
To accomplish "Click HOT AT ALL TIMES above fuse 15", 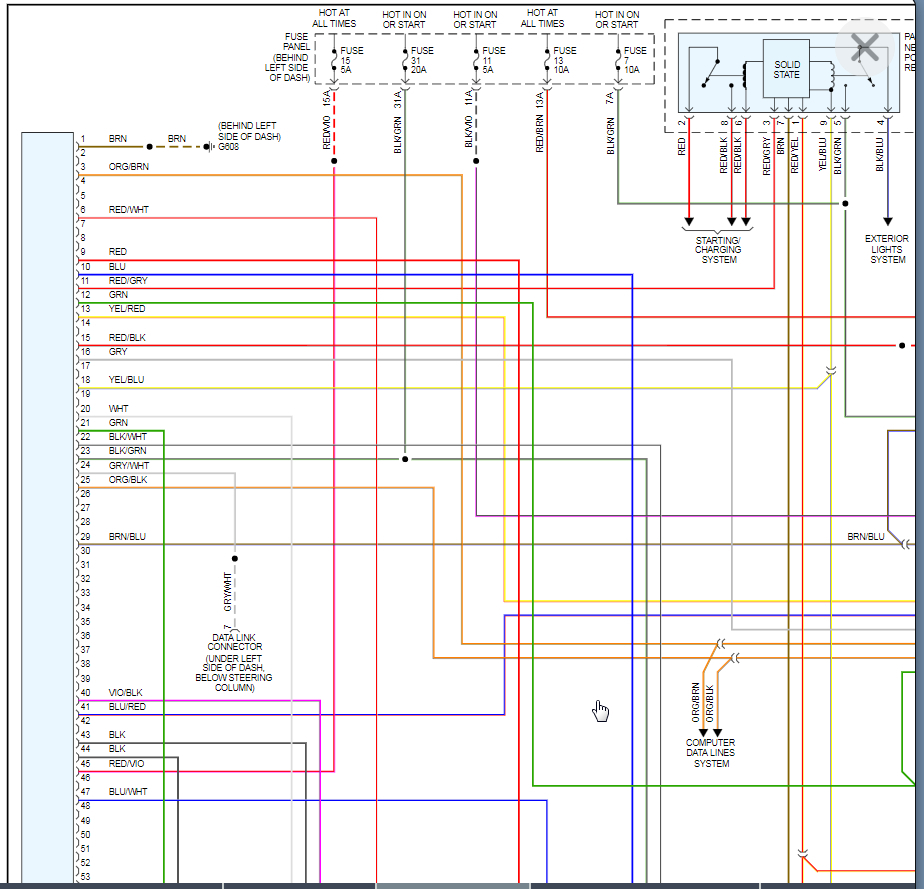I will (x=334, y=18).
